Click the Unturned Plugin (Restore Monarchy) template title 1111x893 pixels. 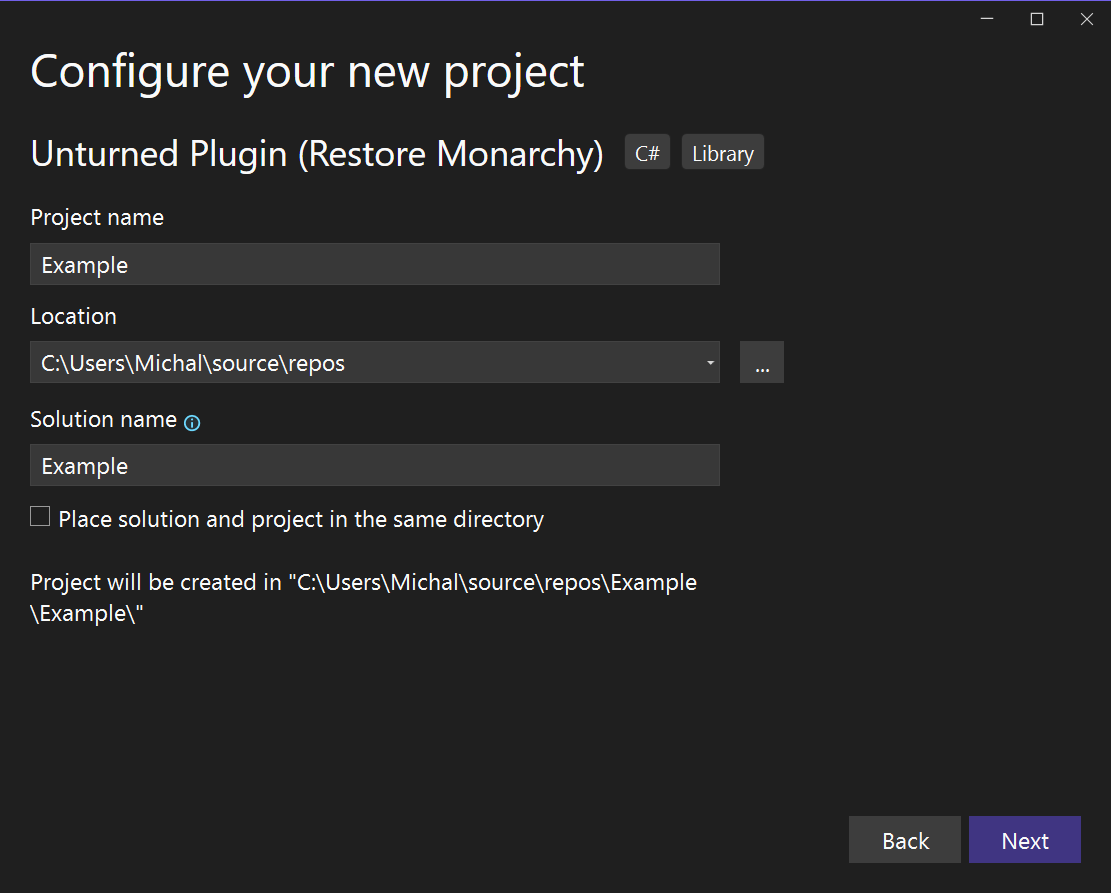tap(317, 154)
